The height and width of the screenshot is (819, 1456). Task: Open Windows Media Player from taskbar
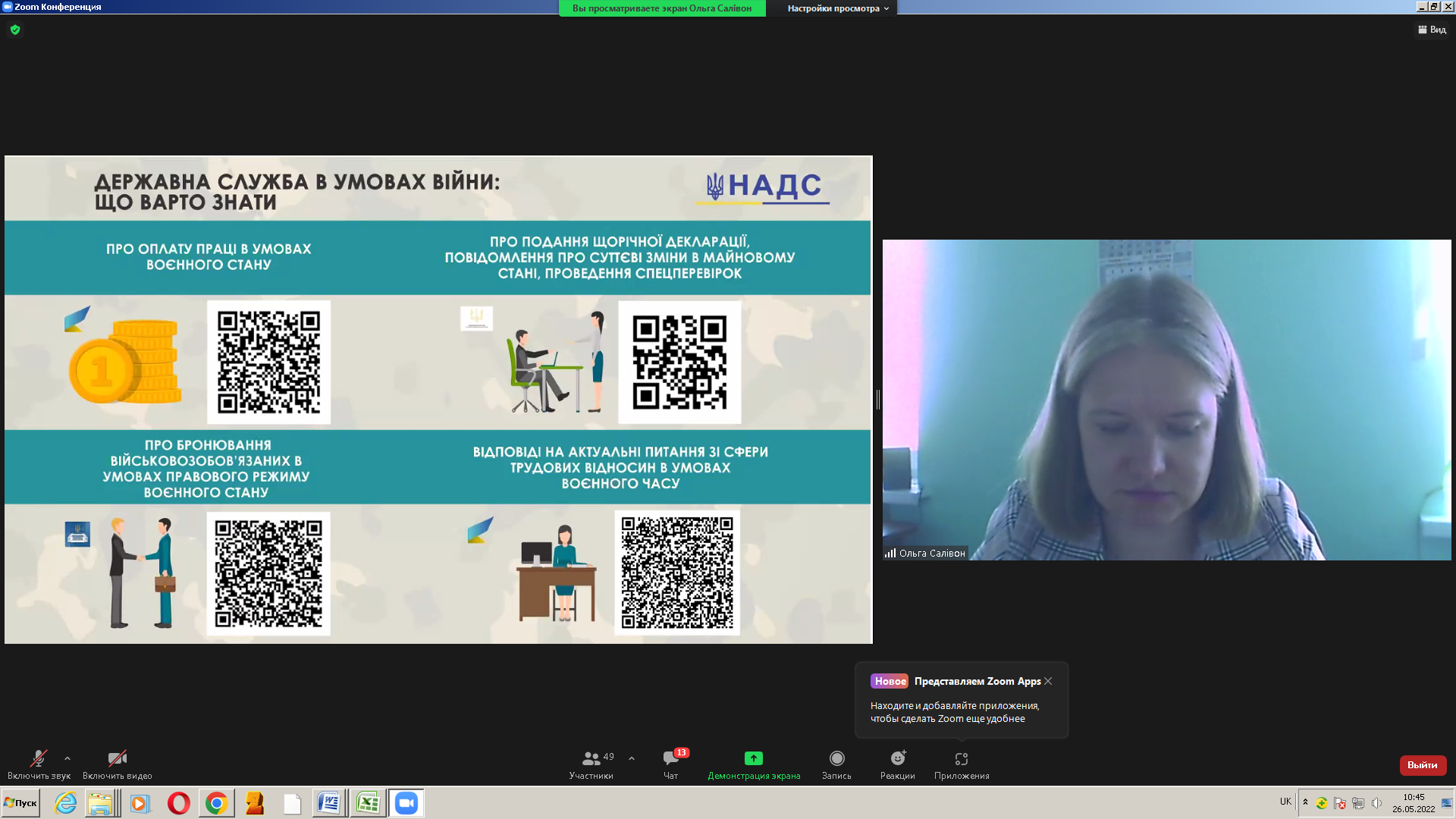coord(140,803)
